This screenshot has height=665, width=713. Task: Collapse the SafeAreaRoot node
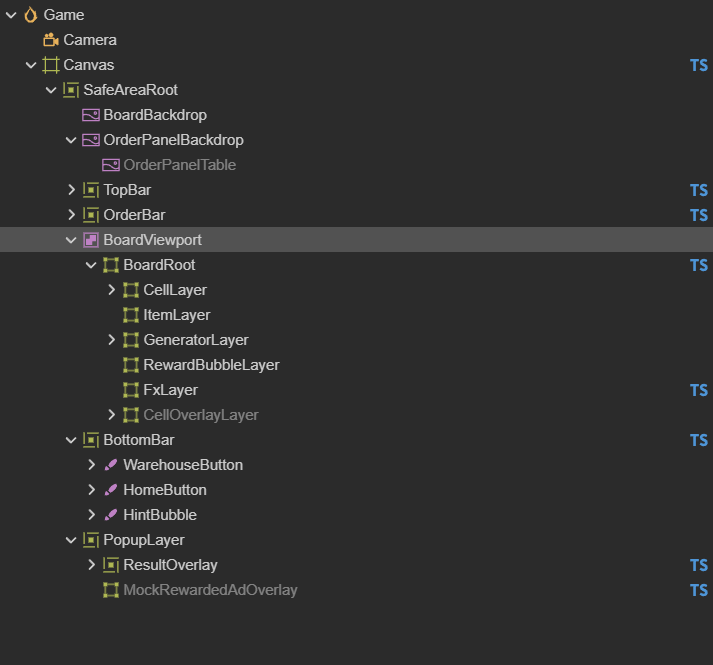click(x=51, y=90)
